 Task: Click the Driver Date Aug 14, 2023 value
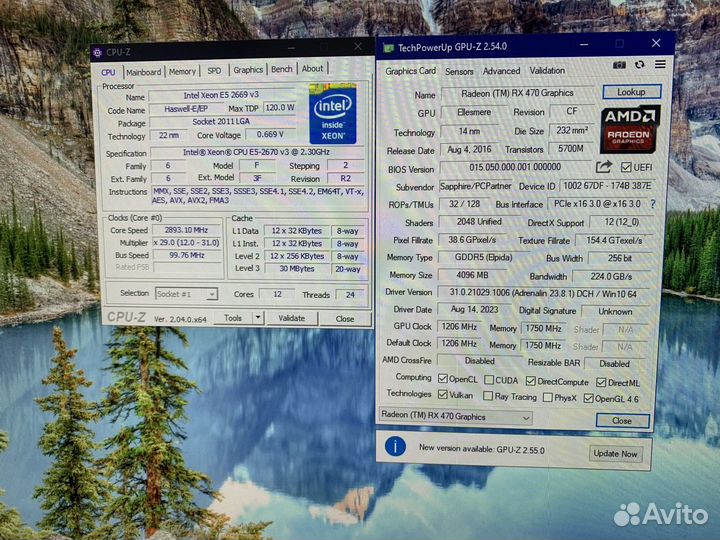coord(474,309)
